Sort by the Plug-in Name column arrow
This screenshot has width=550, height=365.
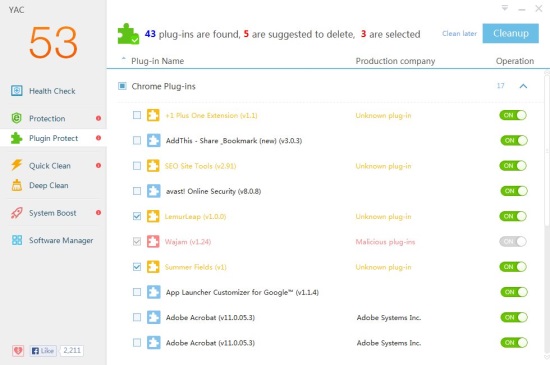point(123,59)
